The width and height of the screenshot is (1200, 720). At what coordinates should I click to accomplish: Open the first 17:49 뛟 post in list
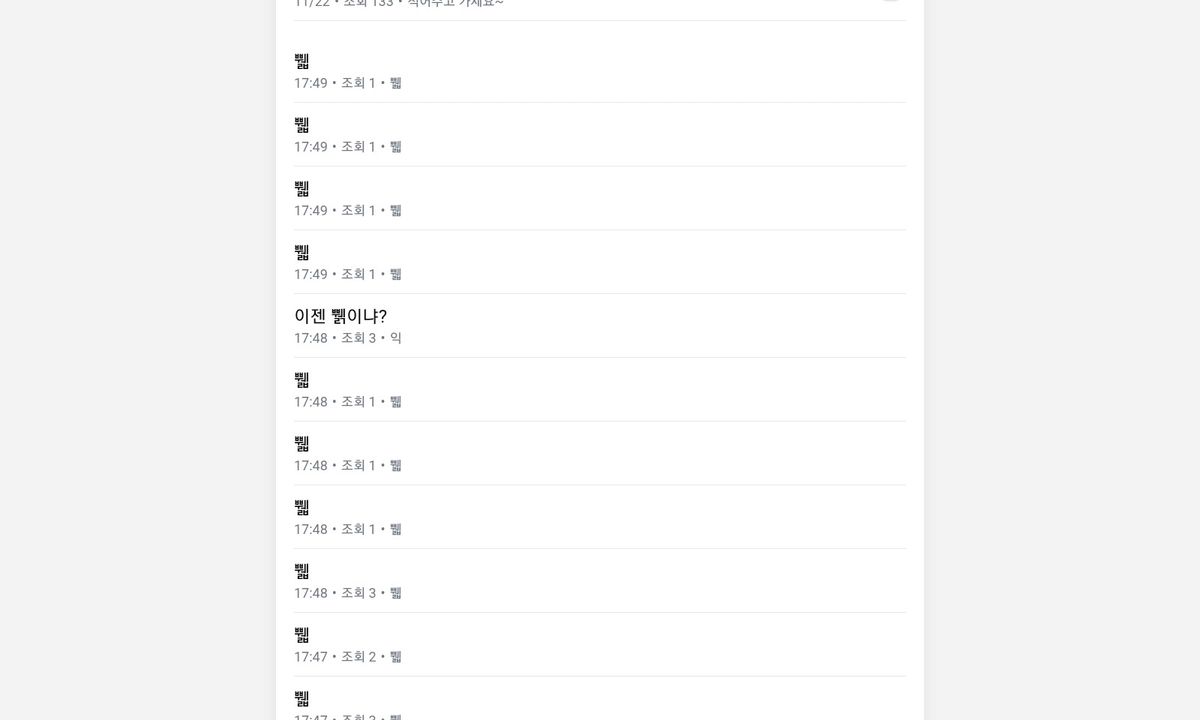tap(302, 61)
